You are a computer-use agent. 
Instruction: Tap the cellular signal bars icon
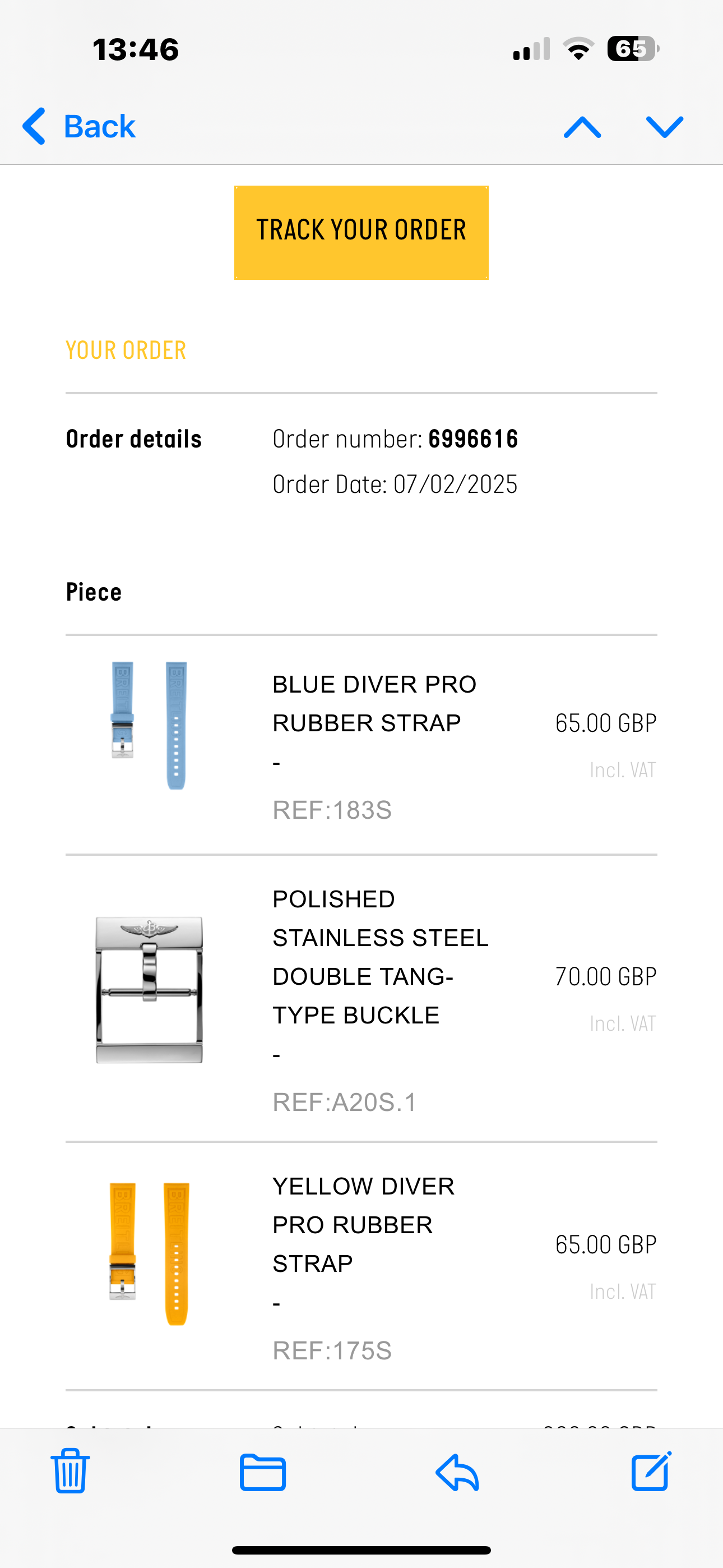[531, 49]
